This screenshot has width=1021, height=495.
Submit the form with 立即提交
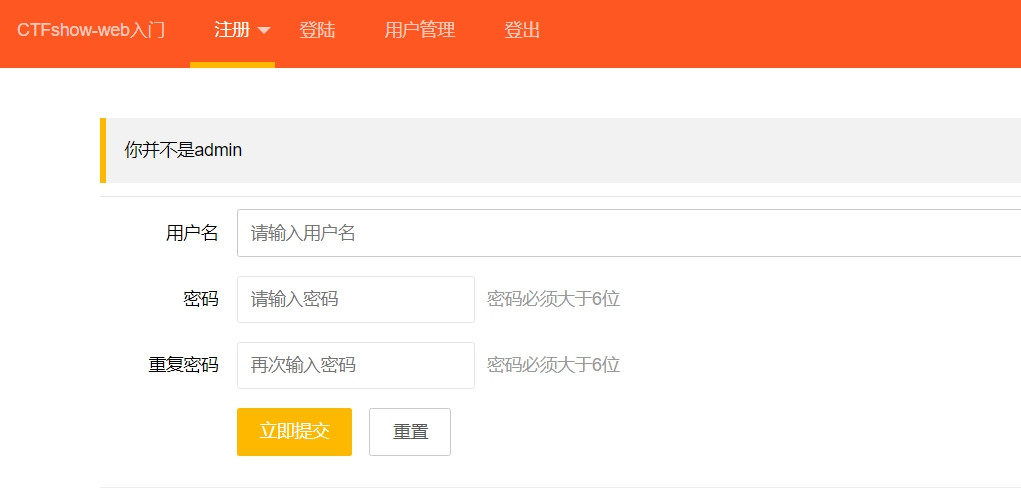[294, 432]
